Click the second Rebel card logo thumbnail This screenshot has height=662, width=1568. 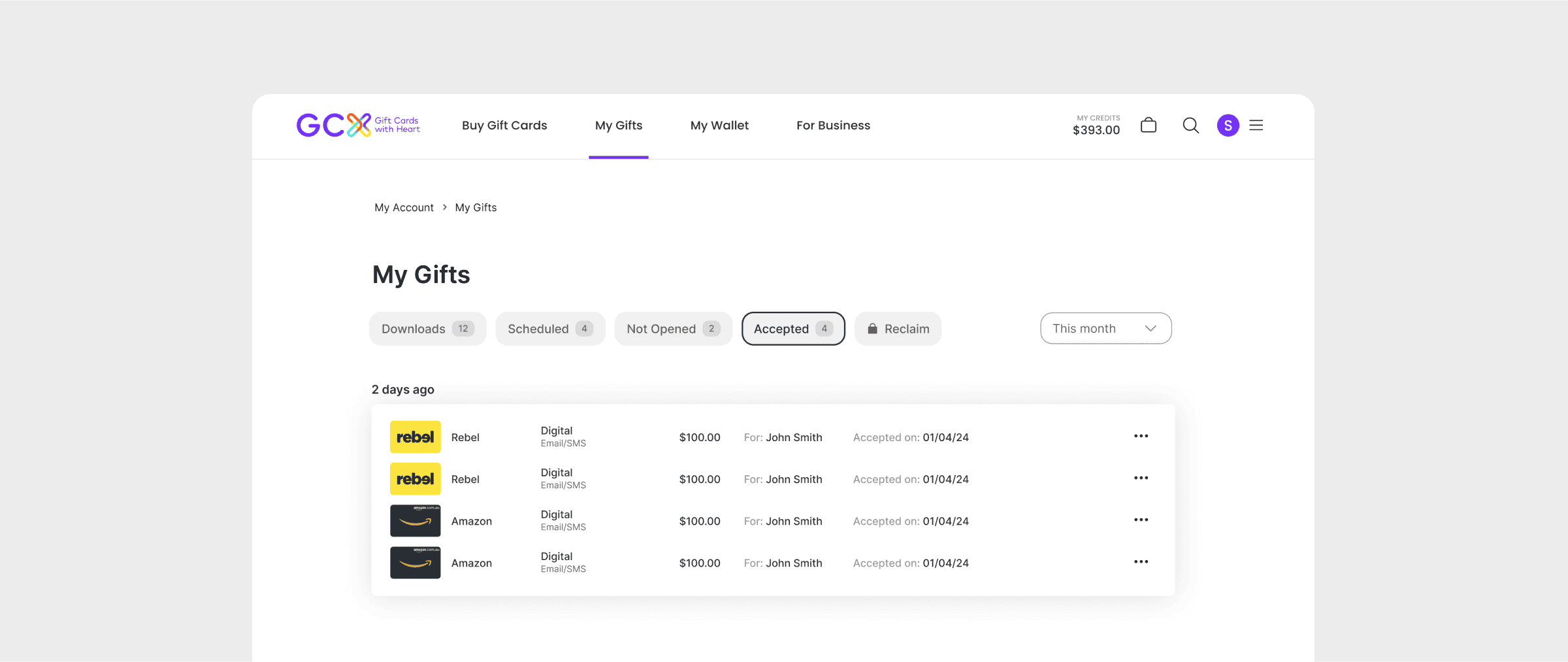(415, 478)
